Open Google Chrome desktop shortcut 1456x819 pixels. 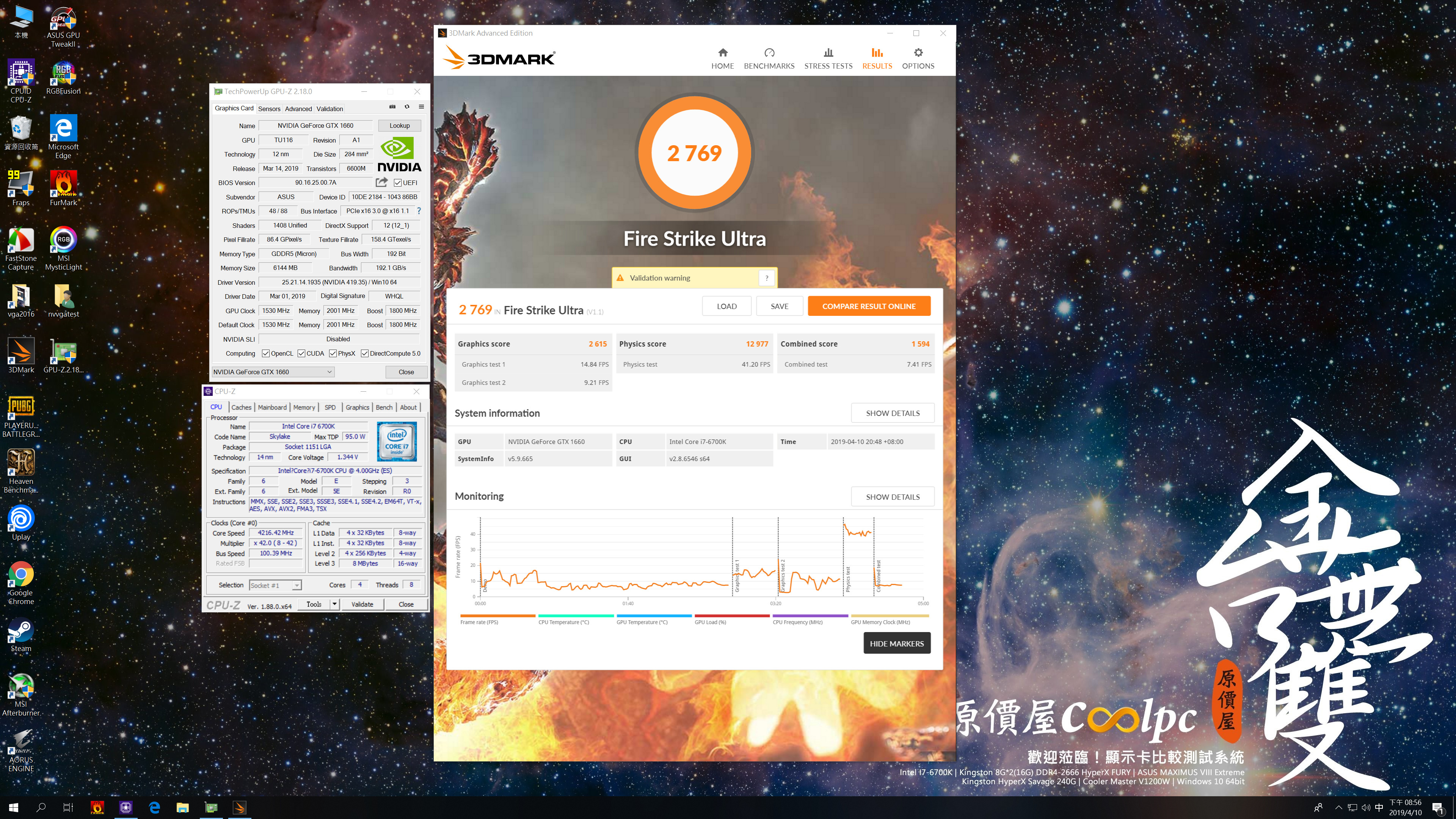tap(21, 583)
